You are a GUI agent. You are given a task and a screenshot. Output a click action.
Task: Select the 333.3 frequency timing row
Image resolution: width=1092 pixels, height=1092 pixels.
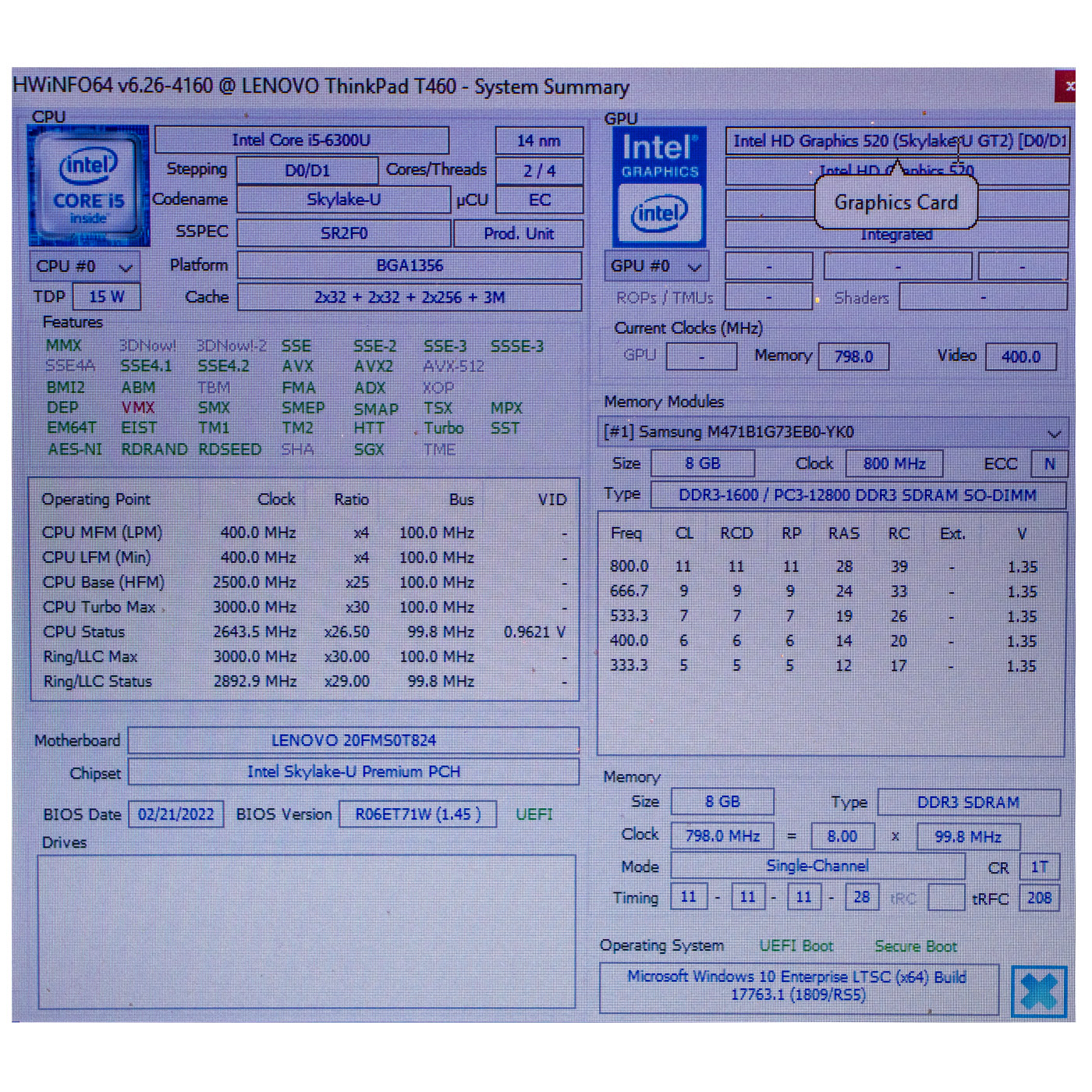(831, 665)
